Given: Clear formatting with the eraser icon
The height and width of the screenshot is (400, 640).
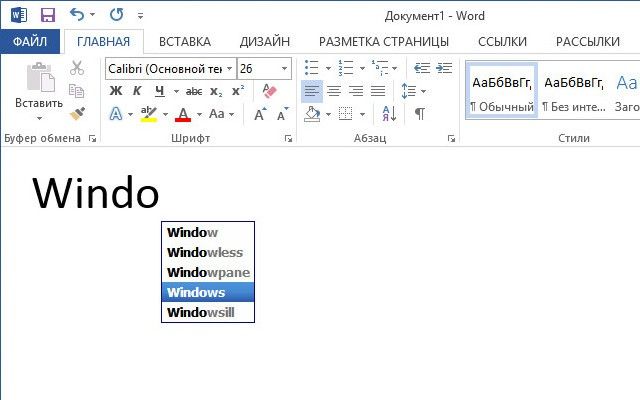Looking at the screenshot, I should point(268,91).
